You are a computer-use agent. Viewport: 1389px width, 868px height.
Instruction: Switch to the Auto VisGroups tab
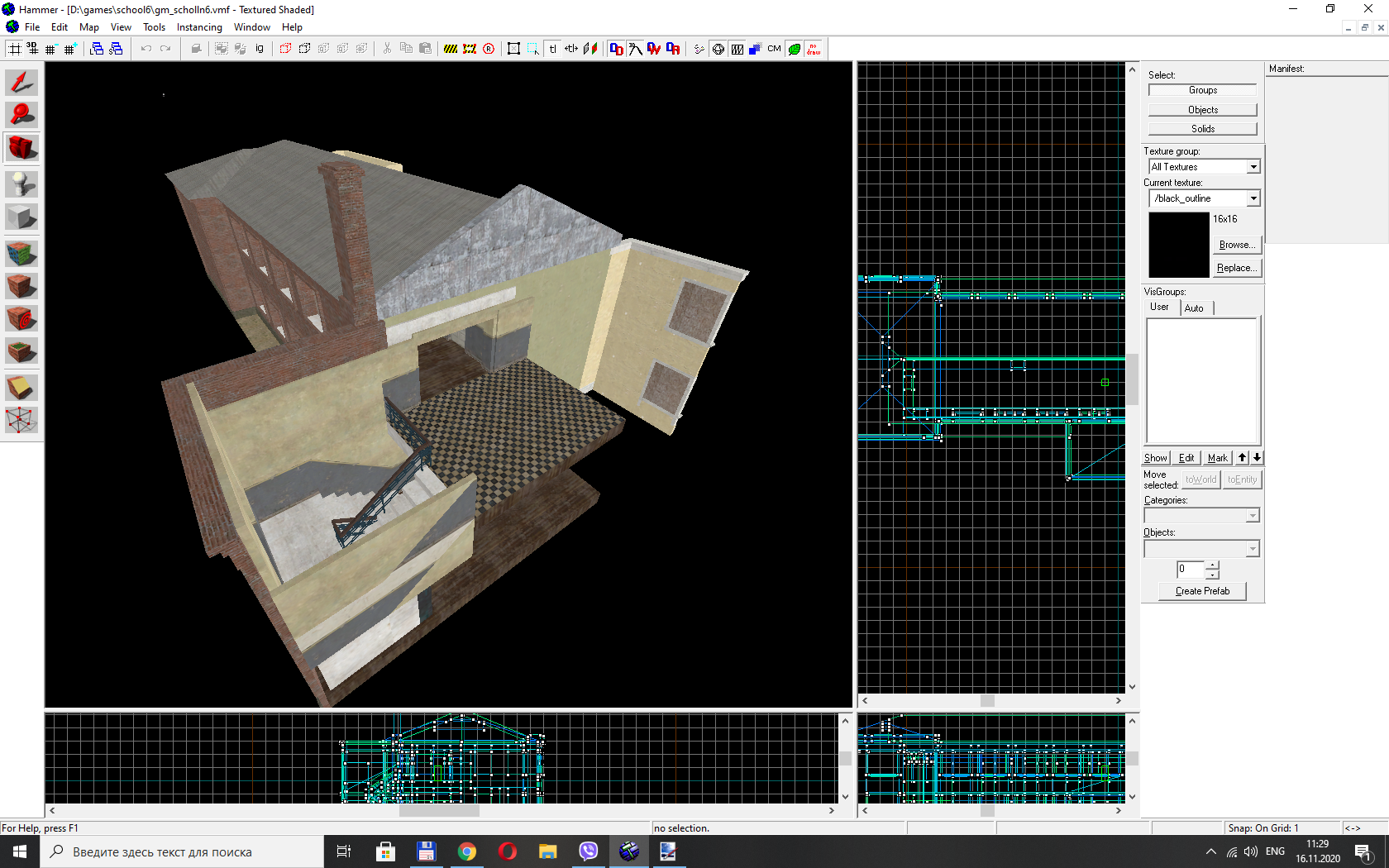point(1194,308)
